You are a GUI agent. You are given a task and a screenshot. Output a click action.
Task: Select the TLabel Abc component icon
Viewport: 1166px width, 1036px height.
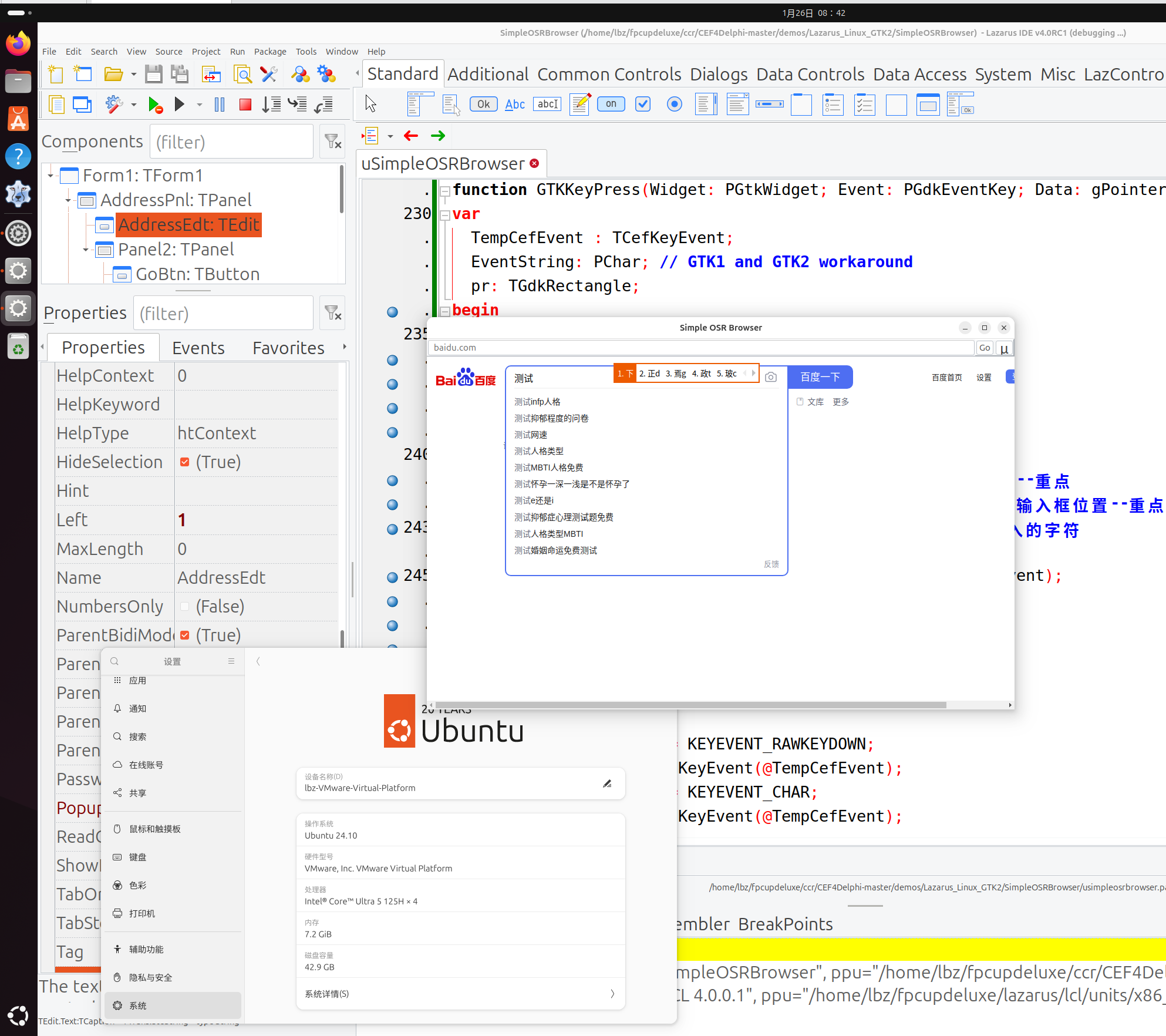tap(515, 105)
